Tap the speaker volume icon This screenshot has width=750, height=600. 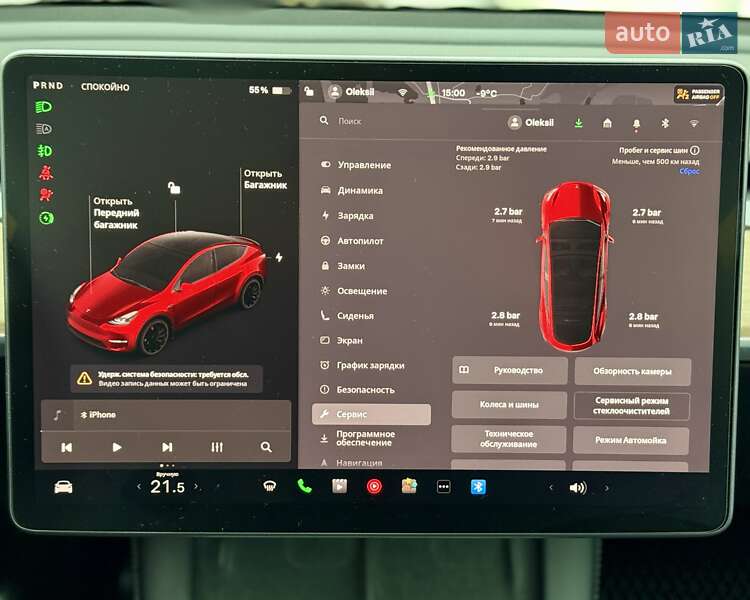click(578, 488)
